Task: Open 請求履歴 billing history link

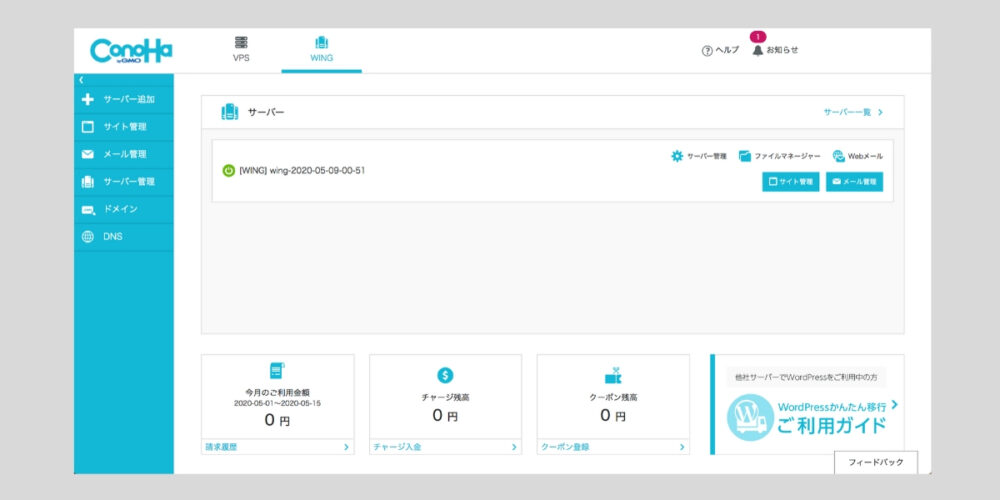Action: [x=221, y=447]
